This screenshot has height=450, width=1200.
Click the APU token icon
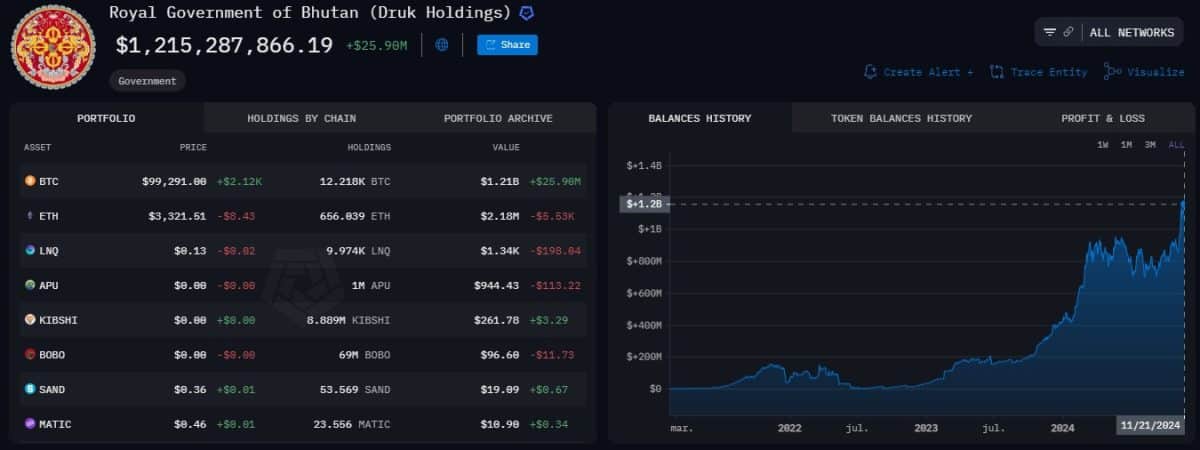[x=30, y=285]
